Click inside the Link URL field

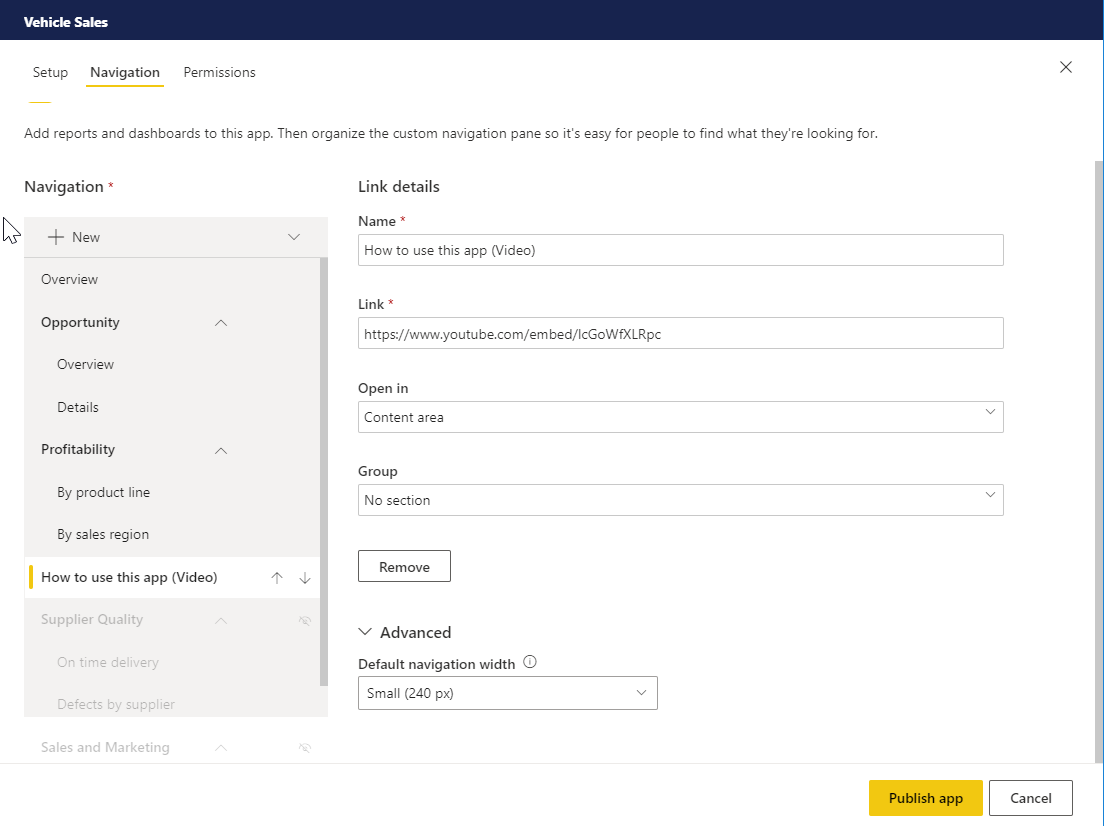[x=680, y=332]
